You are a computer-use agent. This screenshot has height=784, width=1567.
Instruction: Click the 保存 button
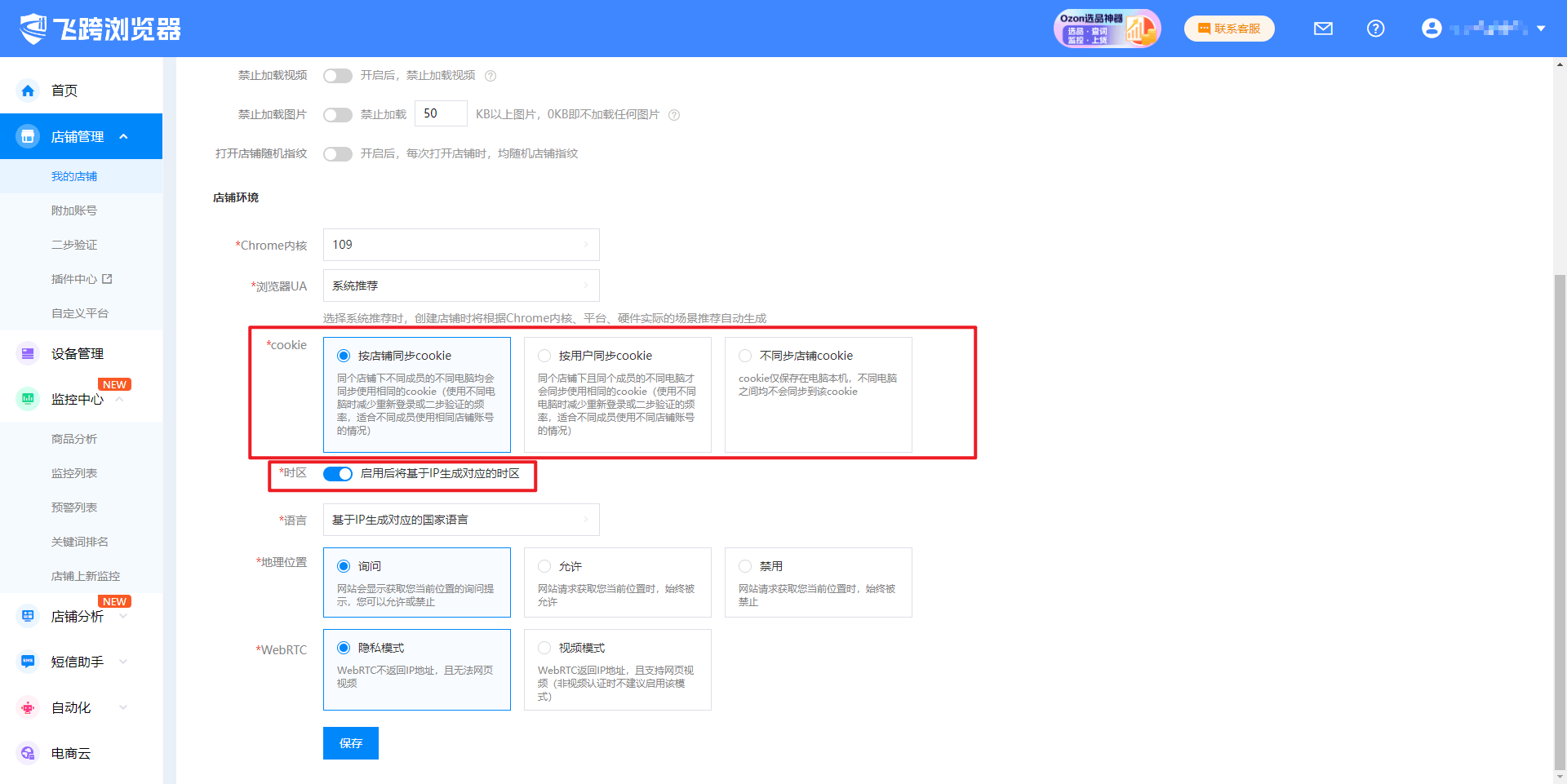pos(351,743)
